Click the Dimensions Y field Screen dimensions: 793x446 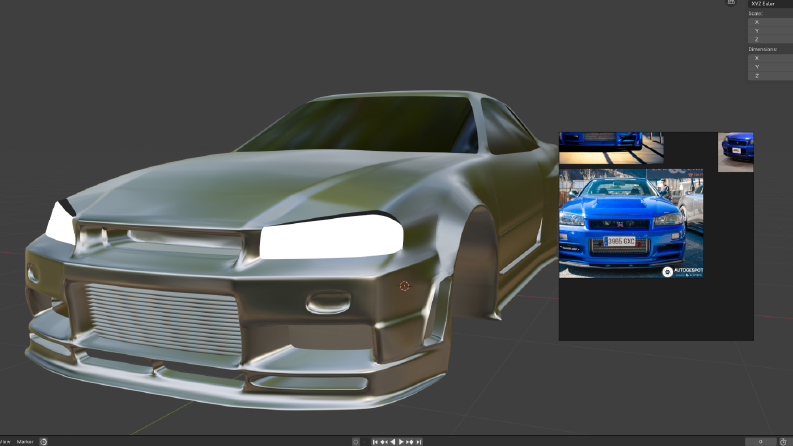pos(770,67)
